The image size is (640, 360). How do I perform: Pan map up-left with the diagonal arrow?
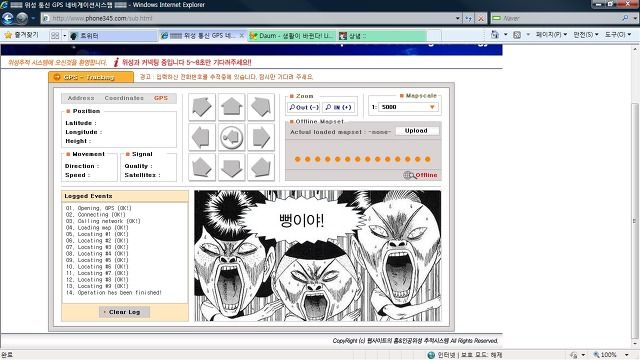pos(202,107)
